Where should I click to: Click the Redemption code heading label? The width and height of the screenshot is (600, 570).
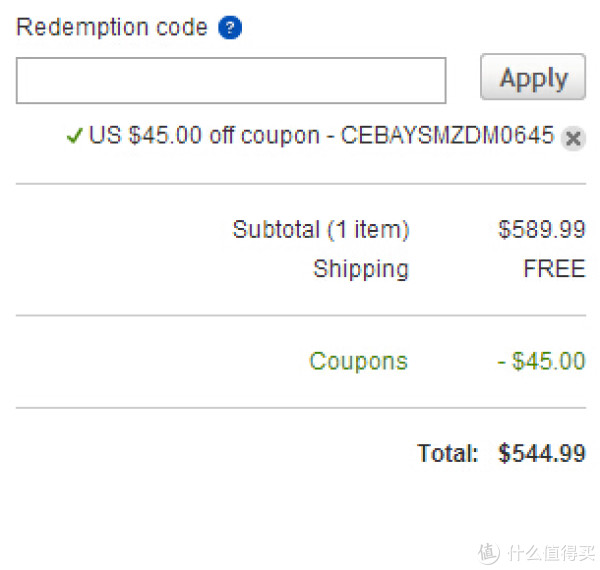112,27
